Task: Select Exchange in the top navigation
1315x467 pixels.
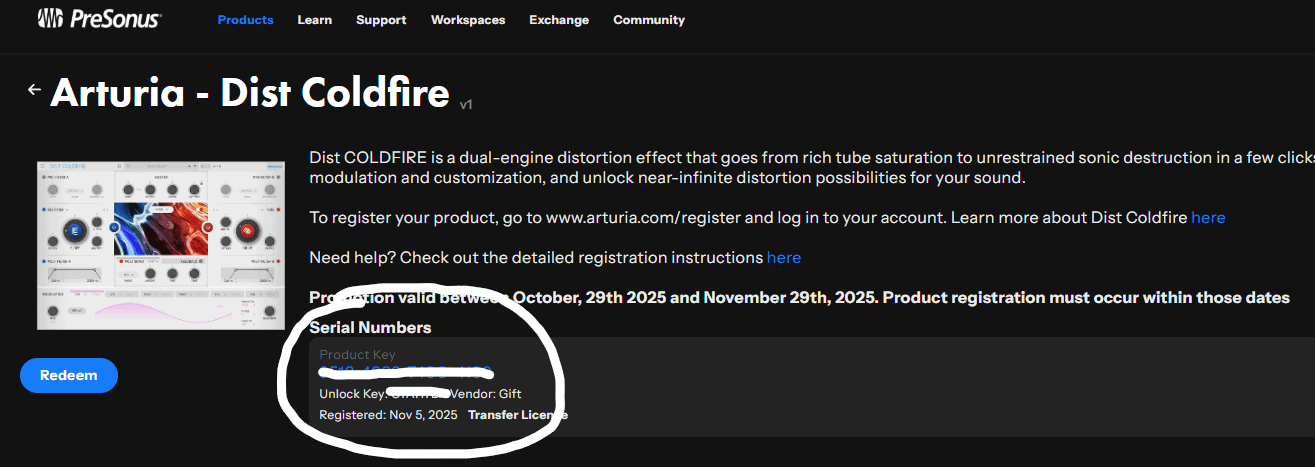Action: (557, 20)
